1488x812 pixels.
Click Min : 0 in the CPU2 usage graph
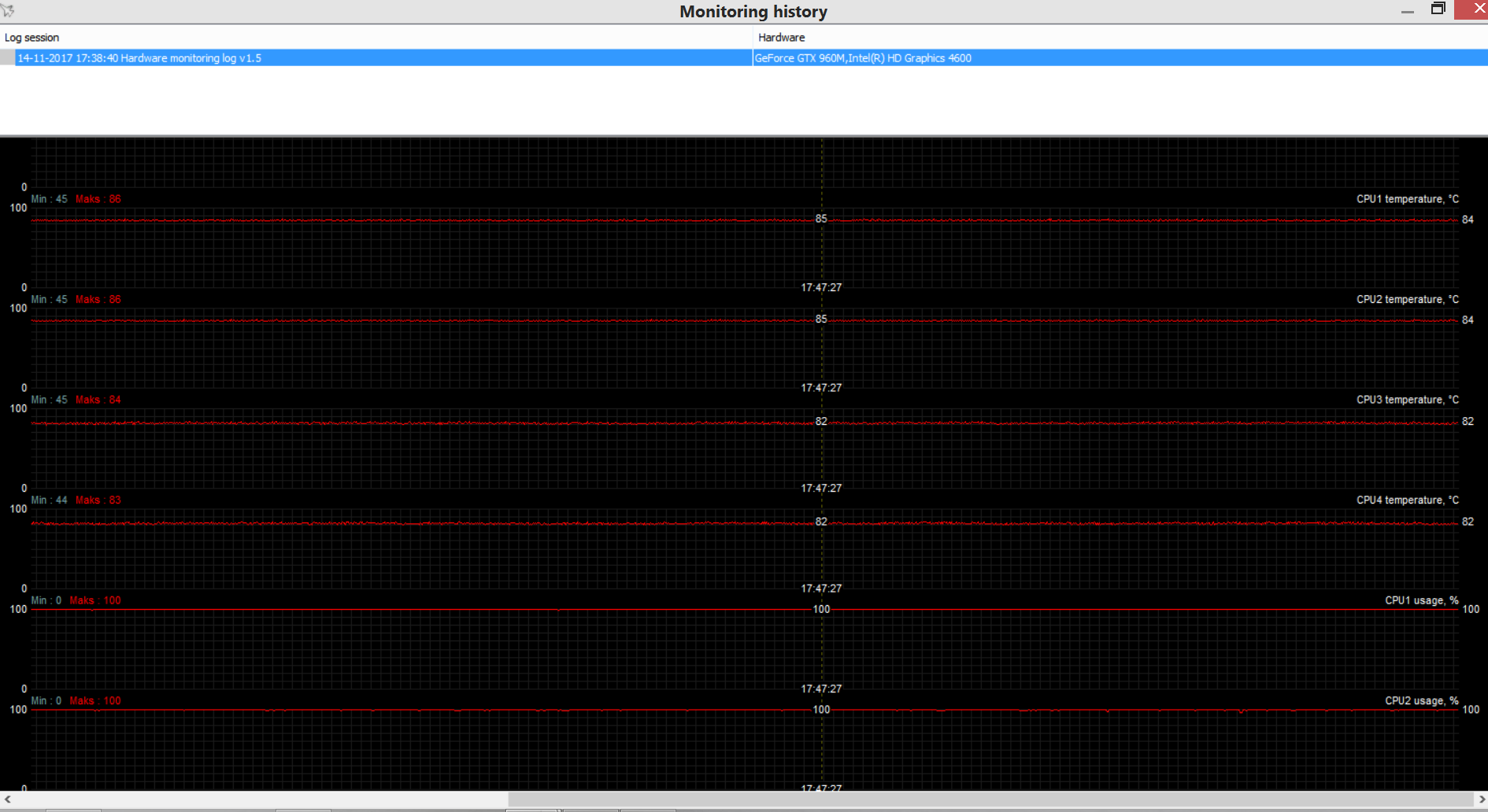[x=46, y=700]
